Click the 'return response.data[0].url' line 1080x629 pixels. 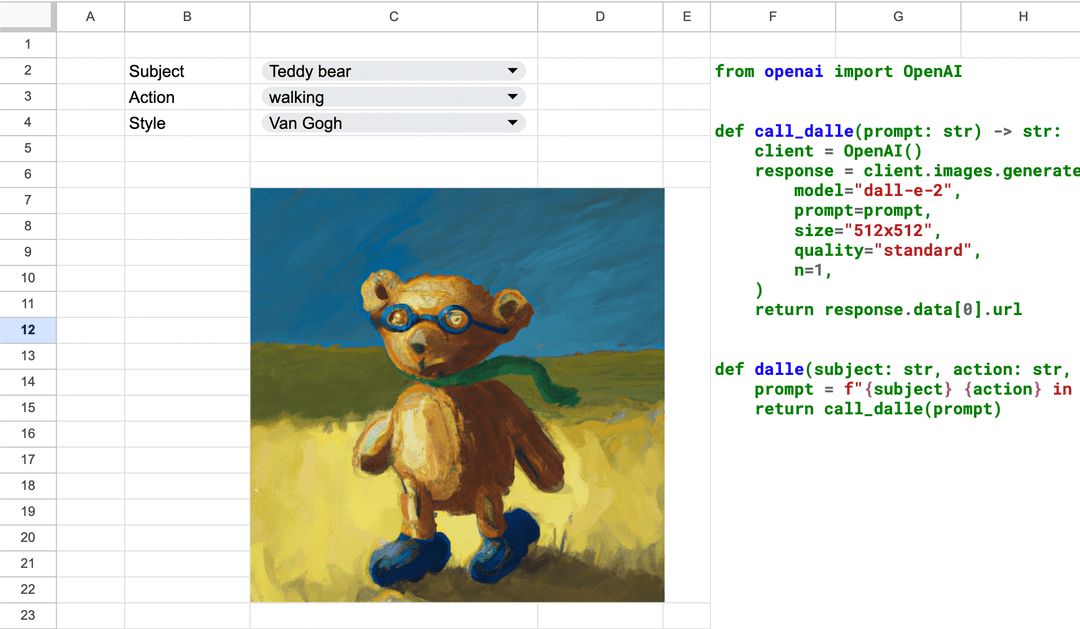click(x=889, y=310)
